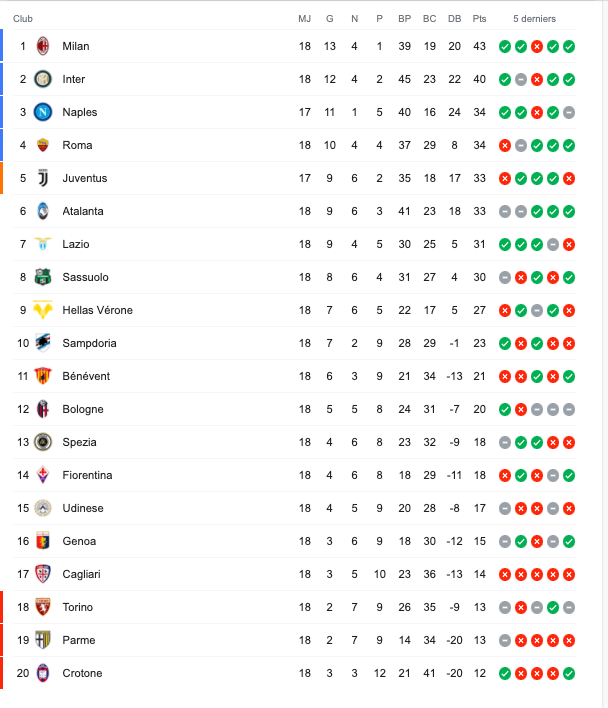Click the Pts column header

tap(479, 19)
